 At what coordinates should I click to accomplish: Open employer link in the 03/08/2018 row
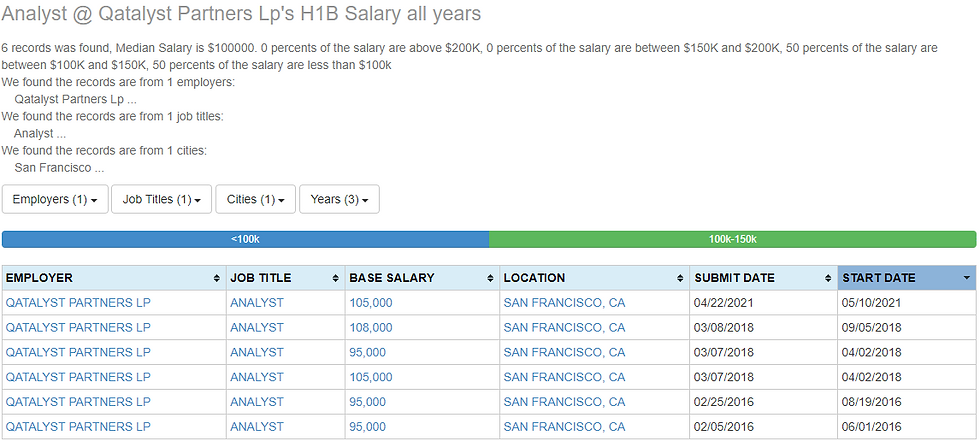click(78, 328)
